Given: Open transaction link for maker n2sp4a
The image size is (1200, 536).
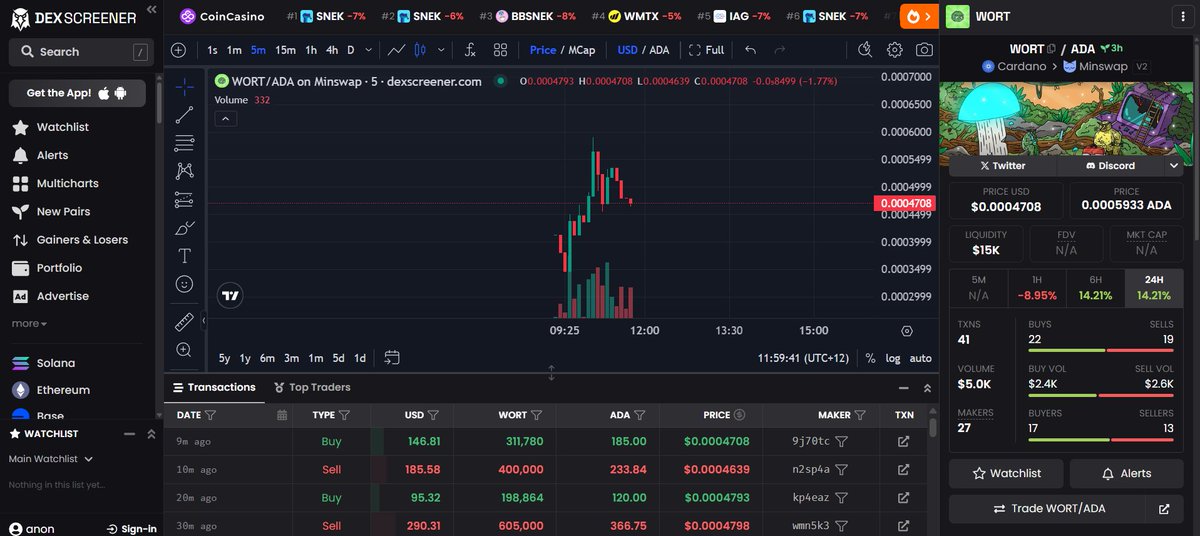Looking at the screenshot, I should click(x=904, y=469).
